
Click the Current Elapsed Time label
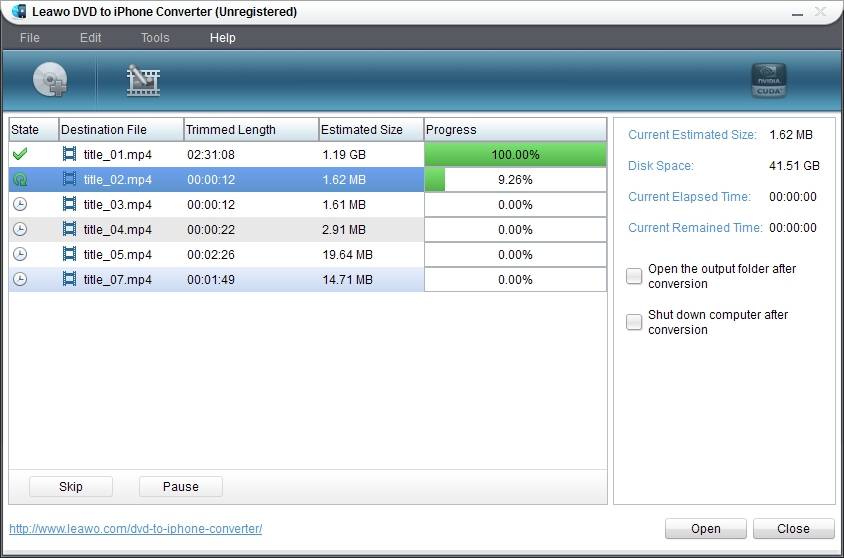[x=690, y=197]
